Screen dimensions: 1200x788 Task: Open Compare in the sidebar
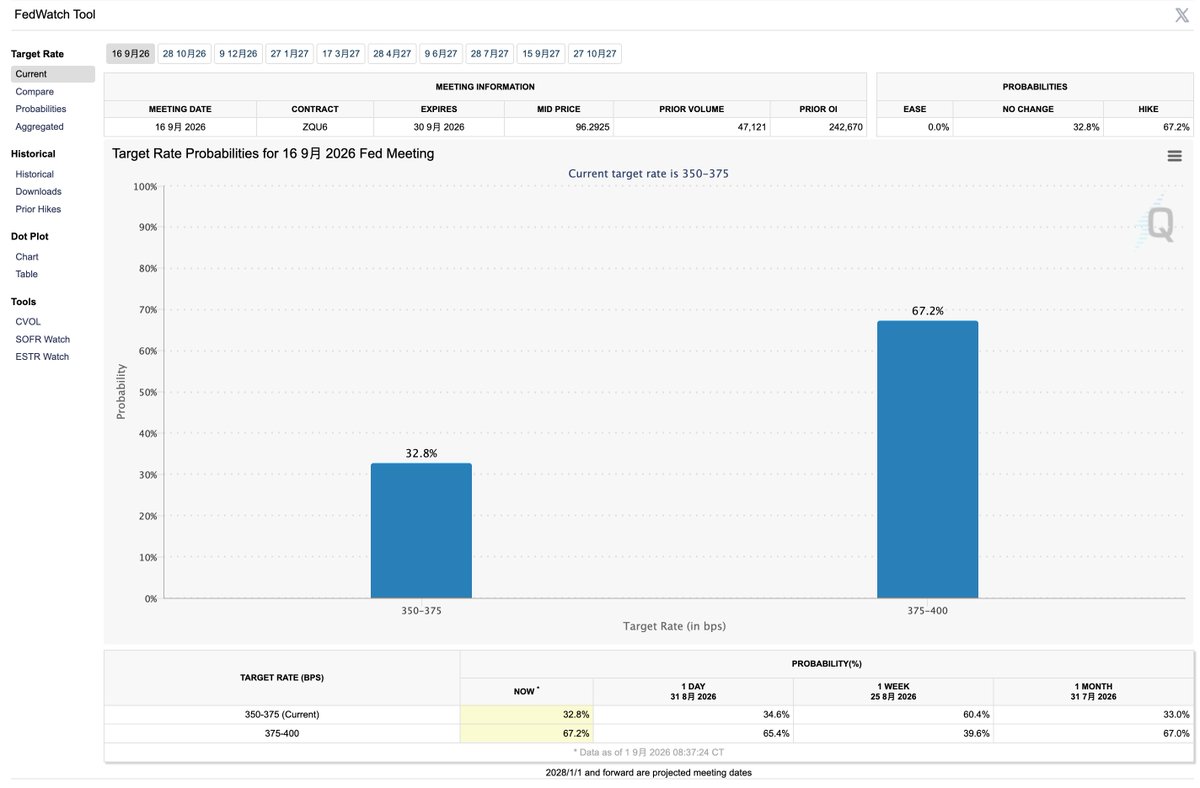tap(35, 92)
